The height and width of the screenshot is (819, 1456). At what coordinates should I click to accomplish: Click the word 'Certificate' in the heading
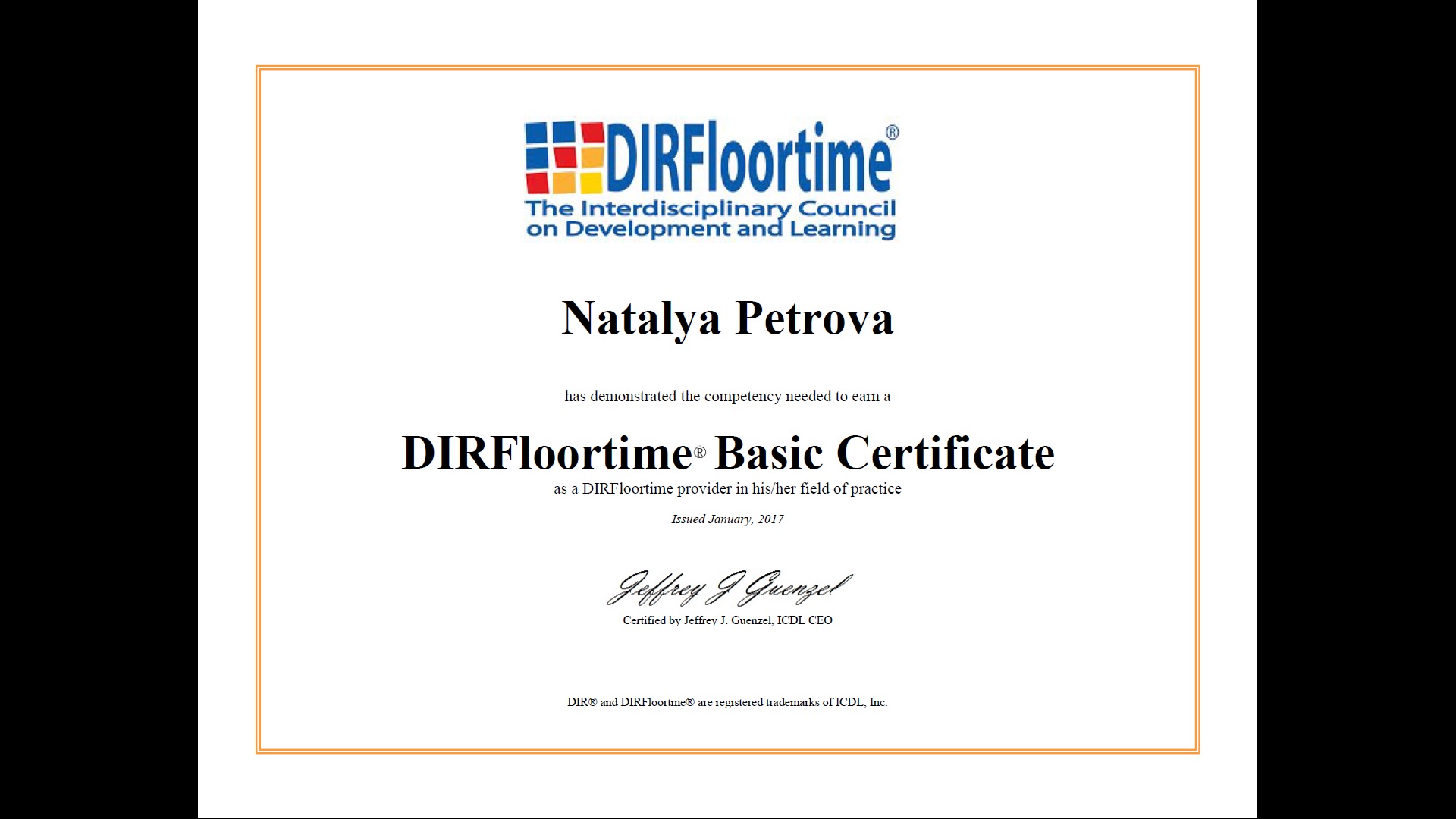945,453
